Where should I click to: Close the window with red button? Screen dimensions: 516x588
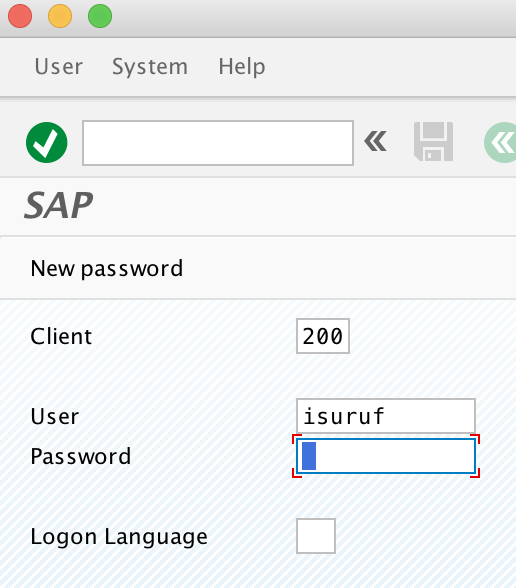tap(20, 16)
